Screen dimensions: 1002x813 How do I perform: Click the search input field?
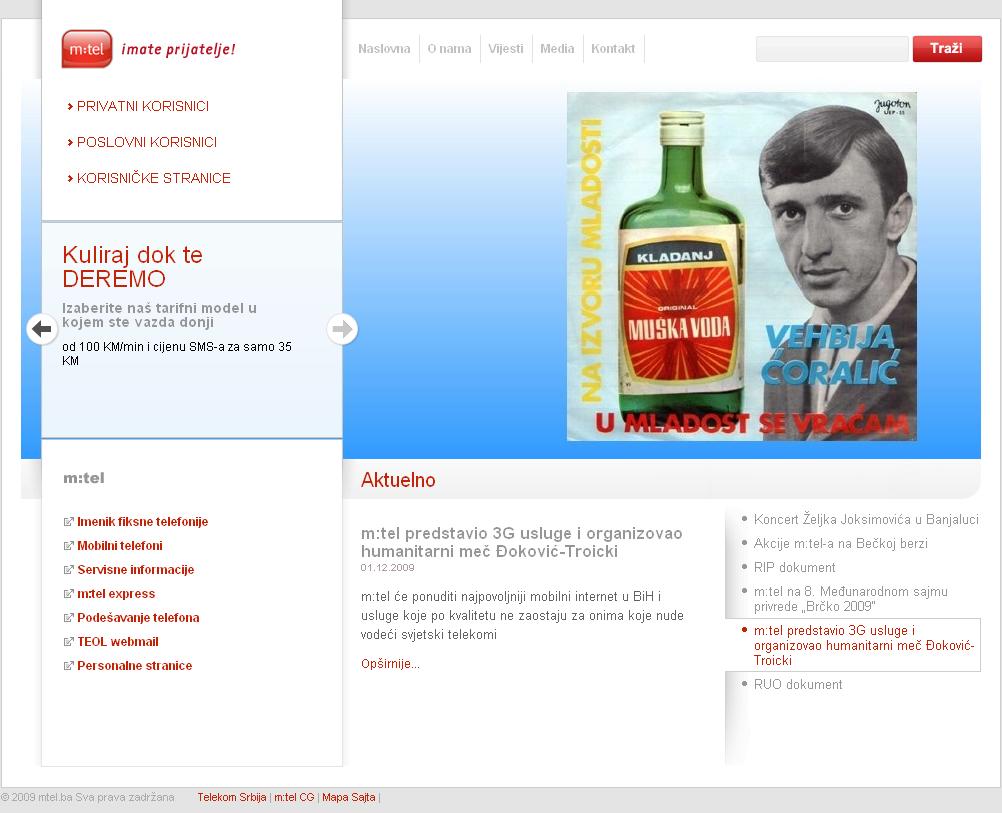832,49
